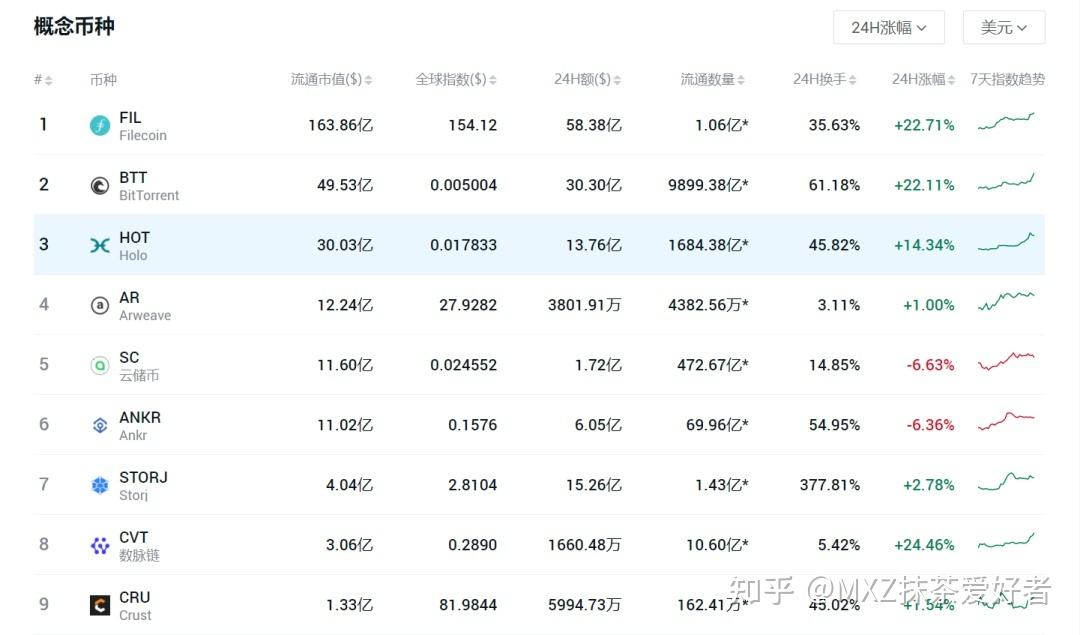
Task: Click AR price 27.9282
Action: [x=468, y=305]
